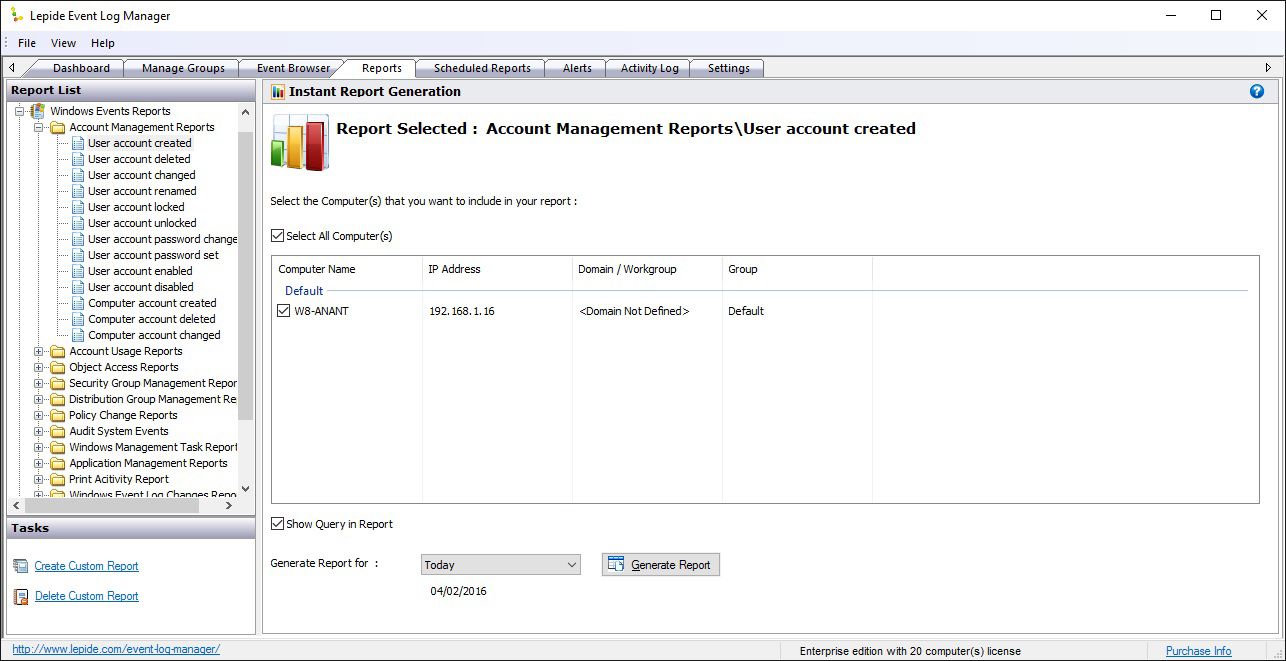Uncheck the W8-ANANT computer checkbox
Screen dimensions: 1286x661
[284, 311]
